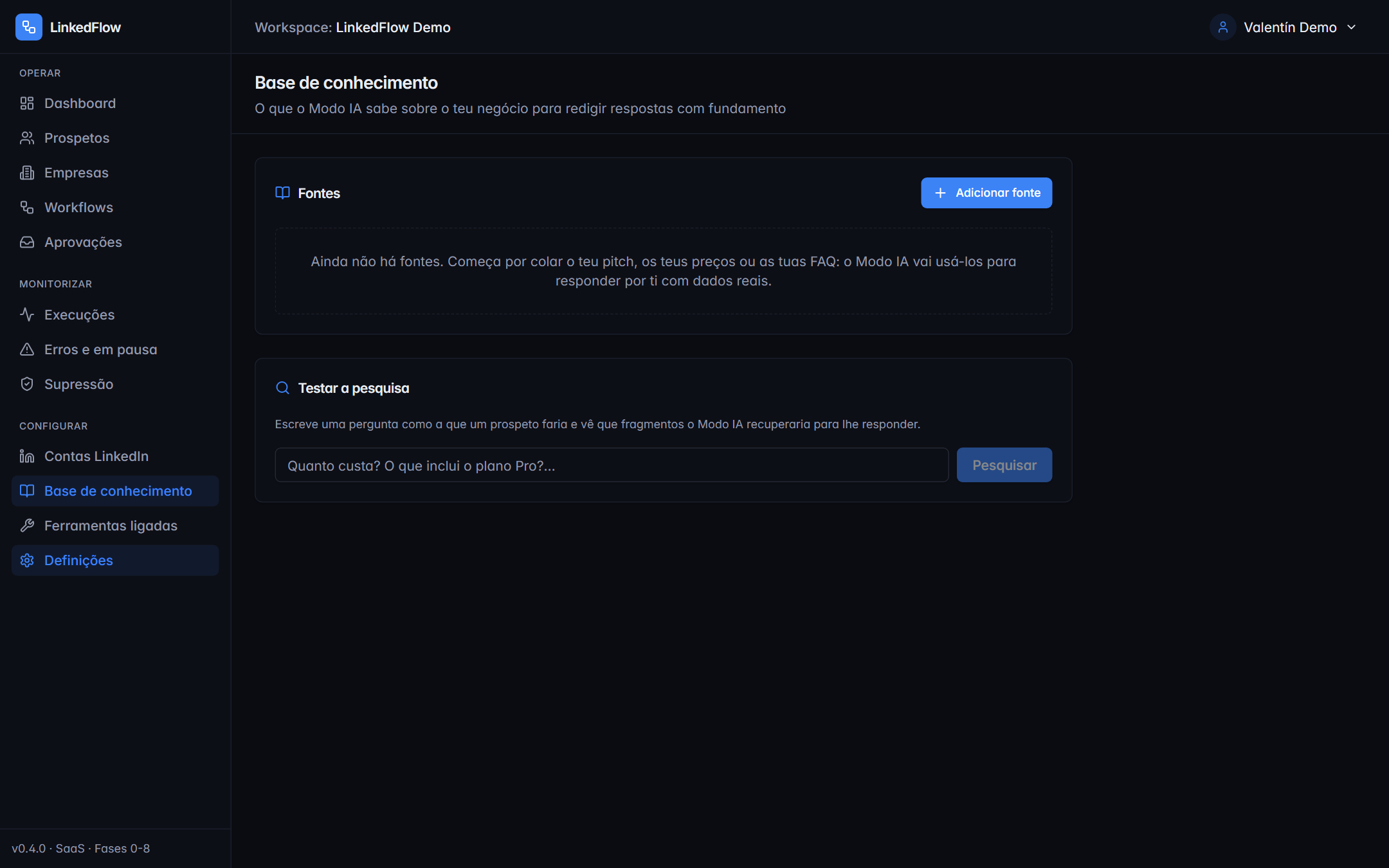The height and width of the screenshot is (868, 1389).
Task: Focus the Quanto custa search field
Action: point(612,465)
